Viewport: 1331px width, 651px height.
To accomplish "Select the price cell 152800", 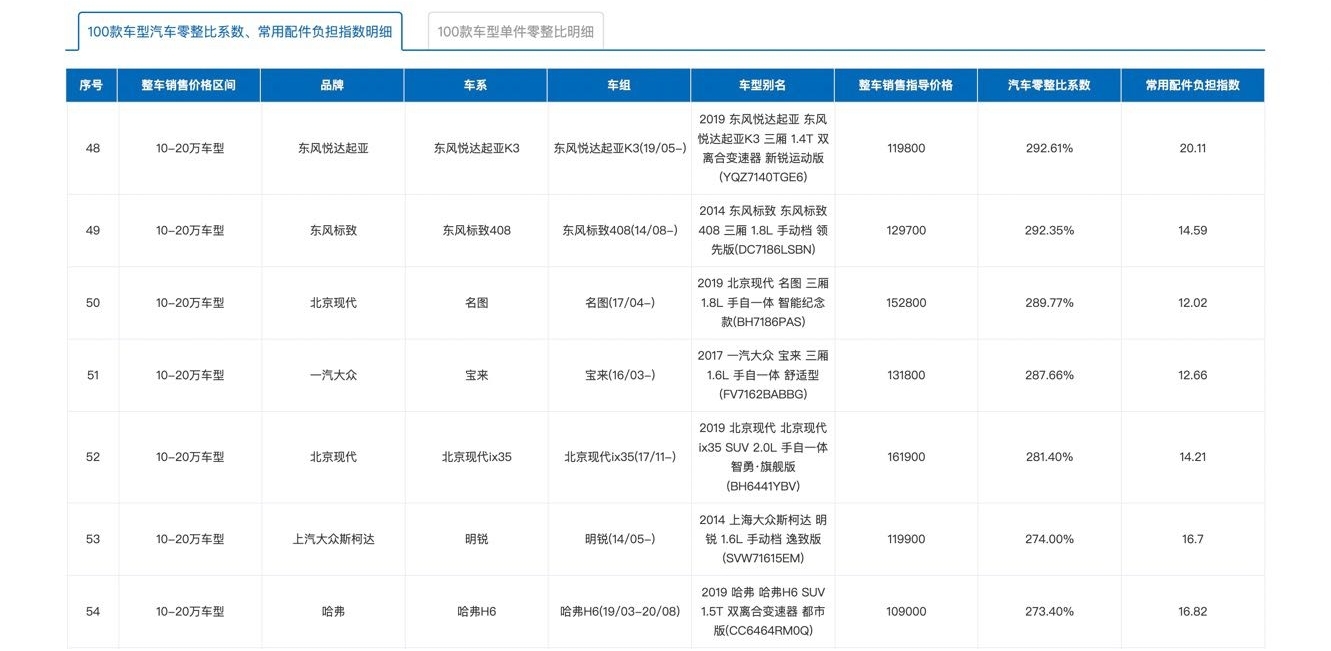I will (x=906, y=303).
